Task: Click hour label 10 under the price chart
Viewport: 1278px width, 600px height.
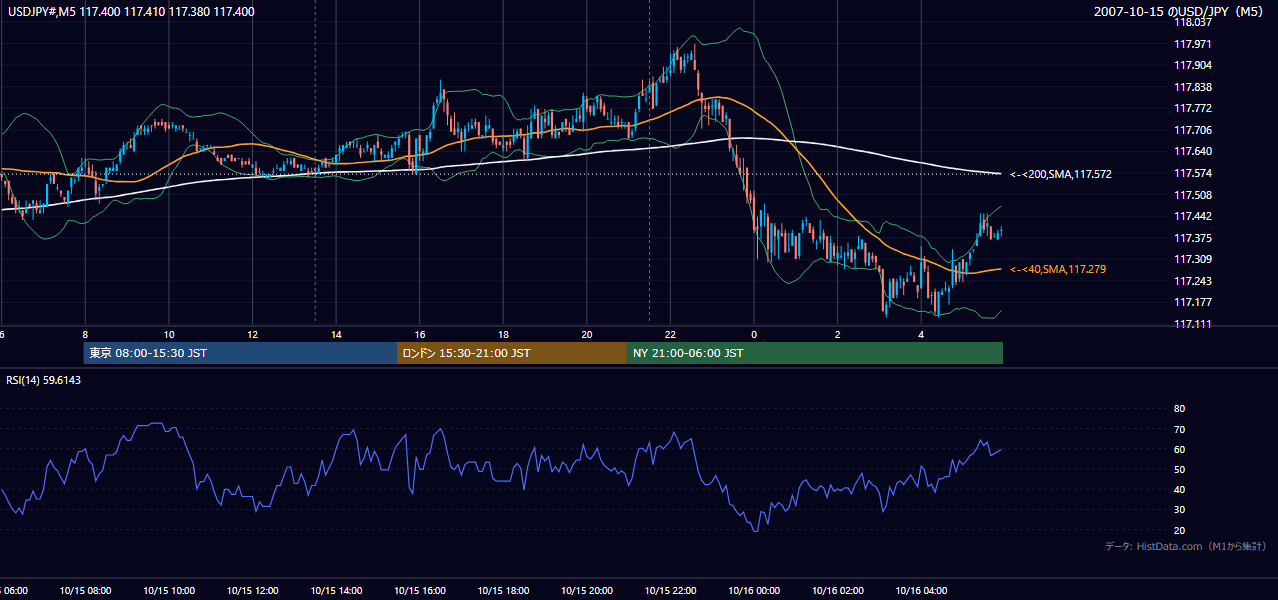Action: coord(169,335)
